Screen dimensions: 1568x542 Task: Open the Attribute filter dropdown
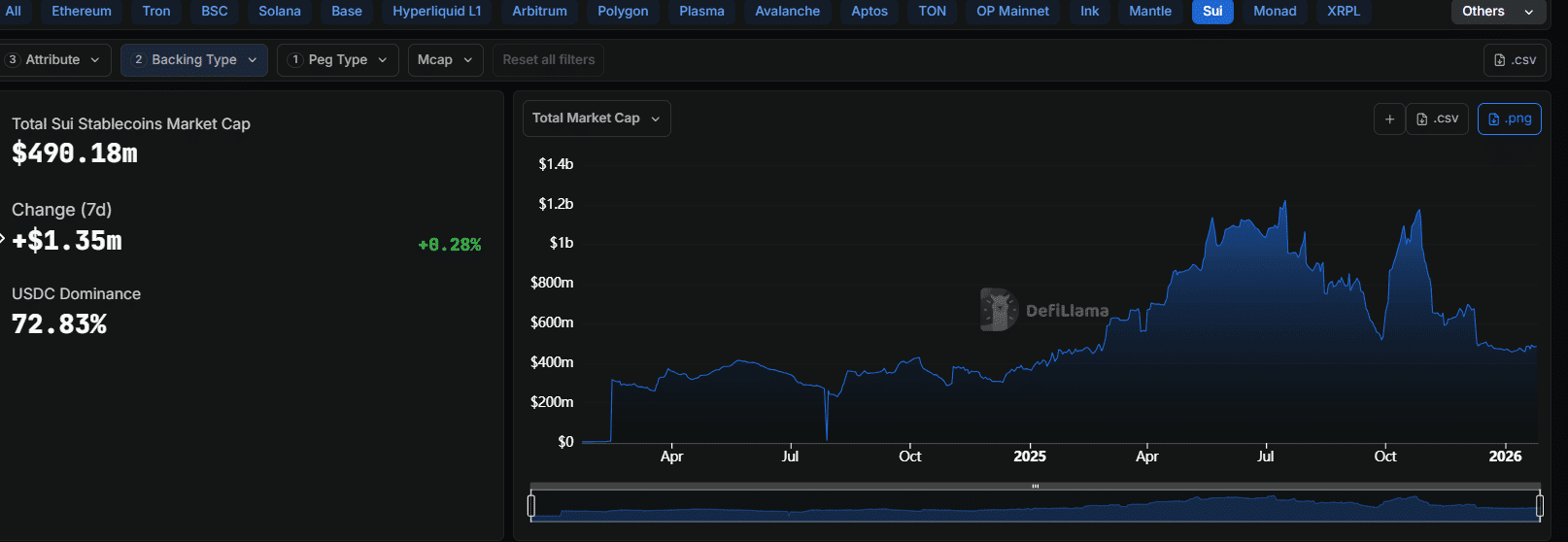tap(54, 60)
